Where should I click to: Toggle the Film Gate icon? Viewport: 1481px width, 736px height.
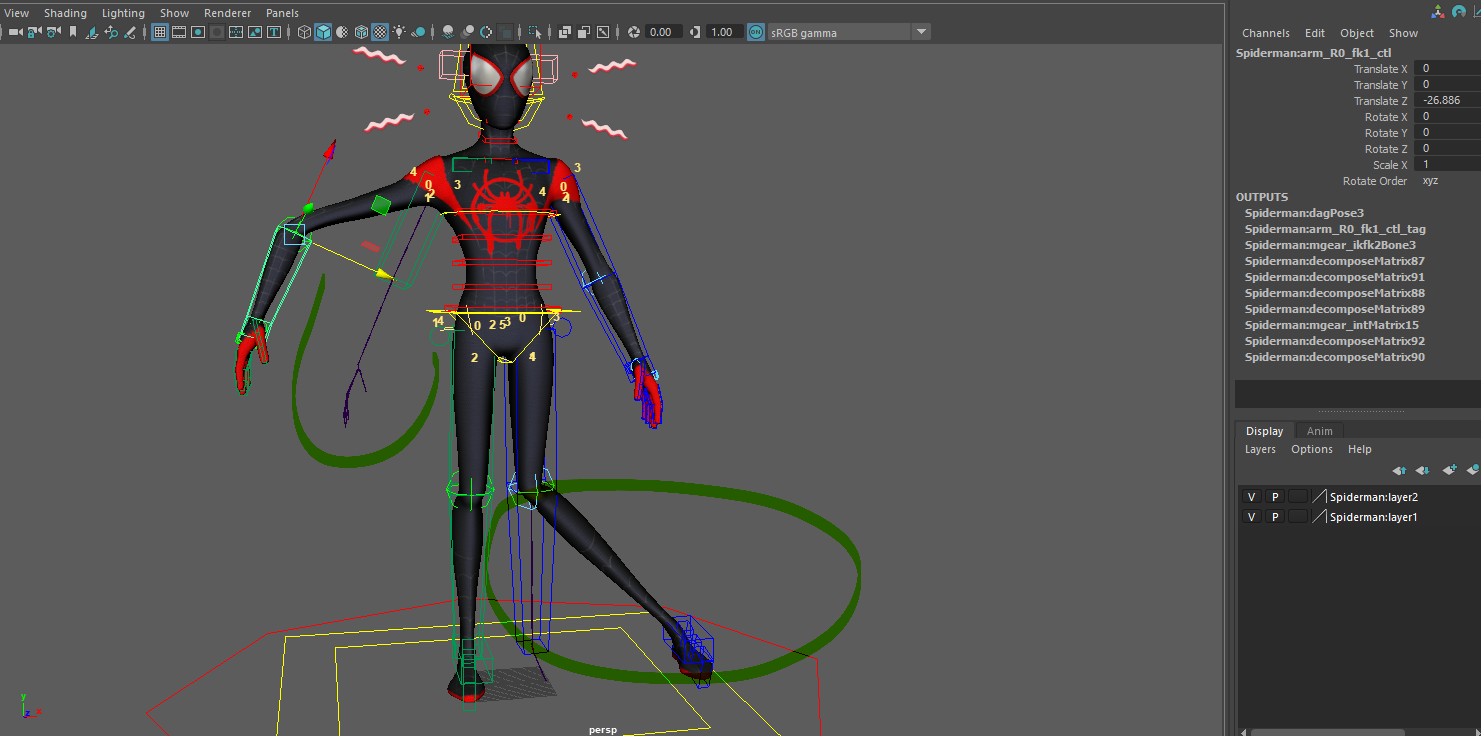point(179,32)
